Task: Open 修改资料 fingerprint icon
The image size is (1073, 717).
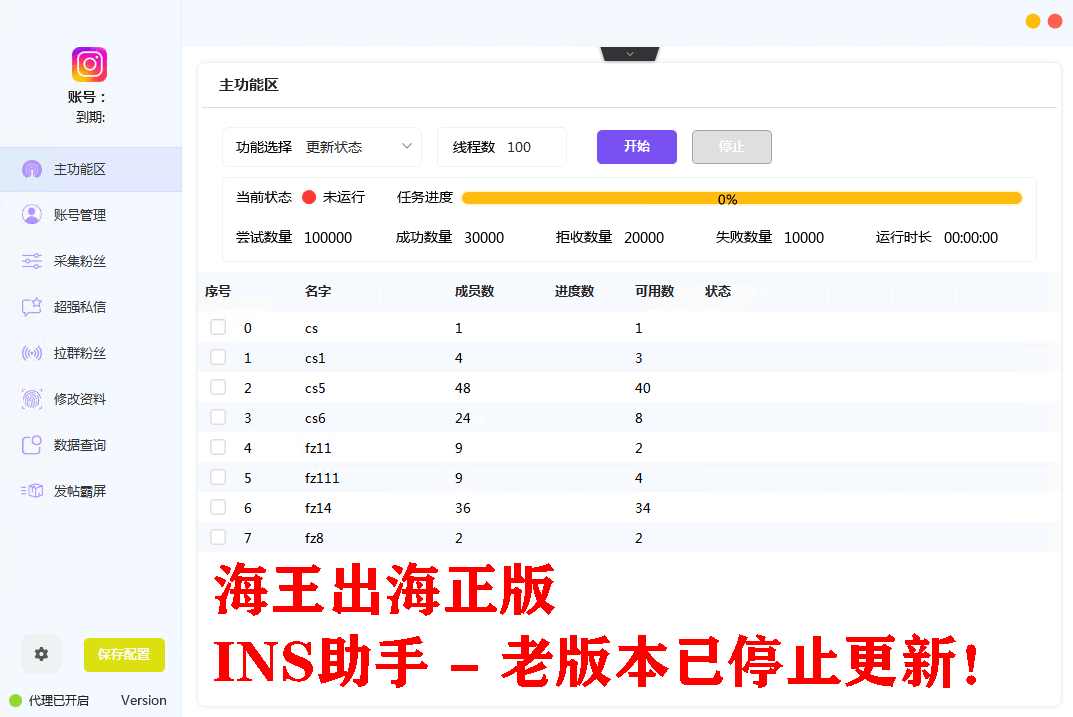Action: point(32,399)
